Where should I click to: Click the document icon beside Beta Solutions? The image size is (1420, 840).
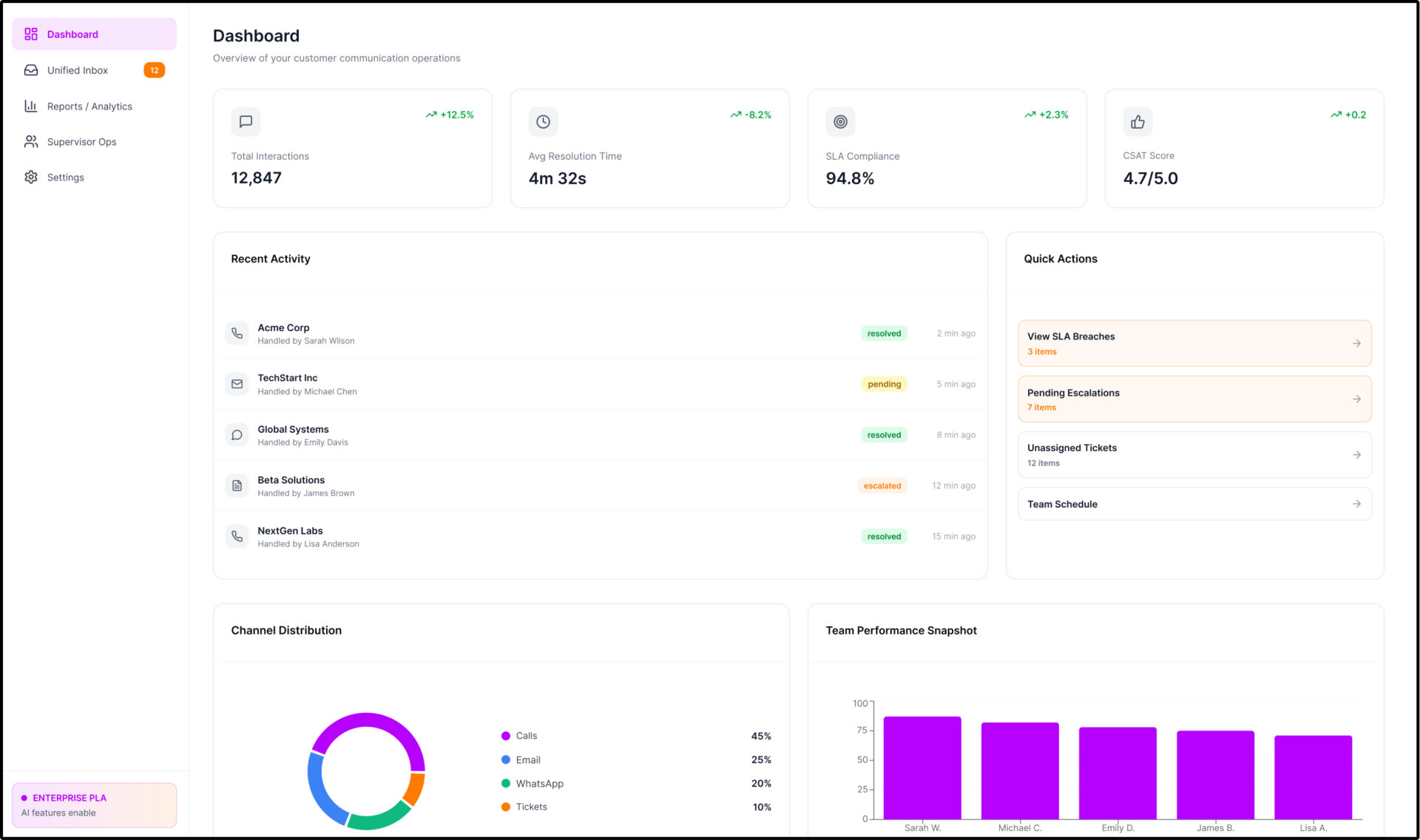tap(237, 486)
